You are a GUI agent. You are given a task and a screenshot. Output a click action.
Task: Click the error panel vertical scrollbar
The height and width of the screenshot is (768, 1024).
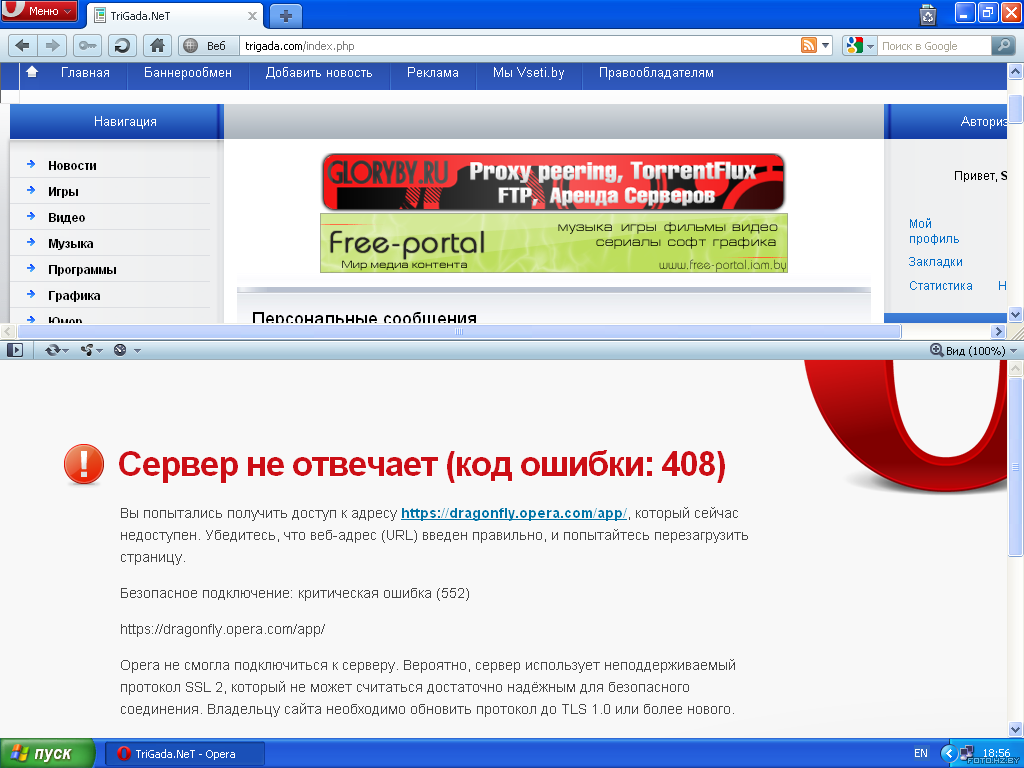(x=1016, y=467)
